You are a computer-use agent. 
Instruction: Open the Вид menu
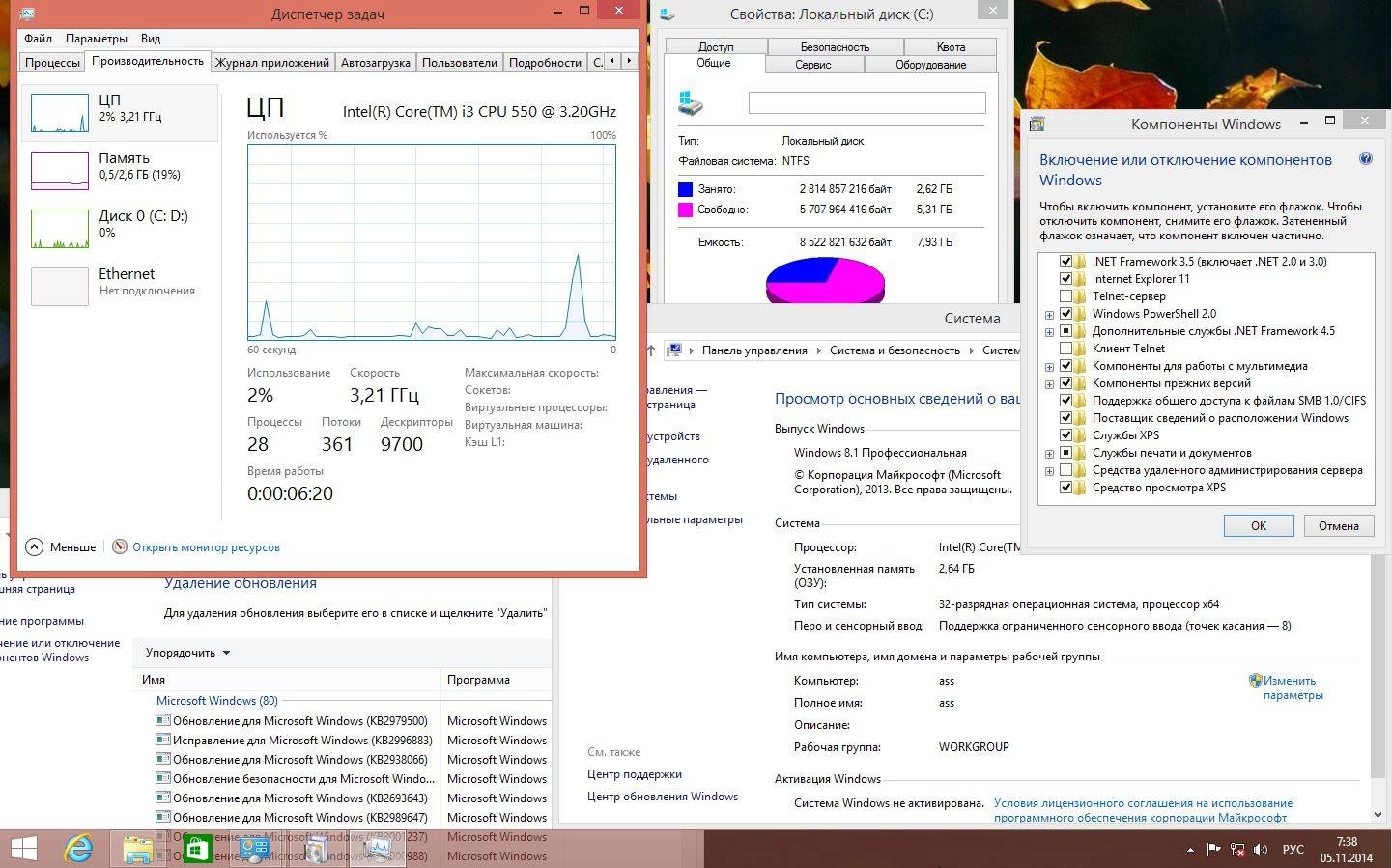[x=151, y=39]
